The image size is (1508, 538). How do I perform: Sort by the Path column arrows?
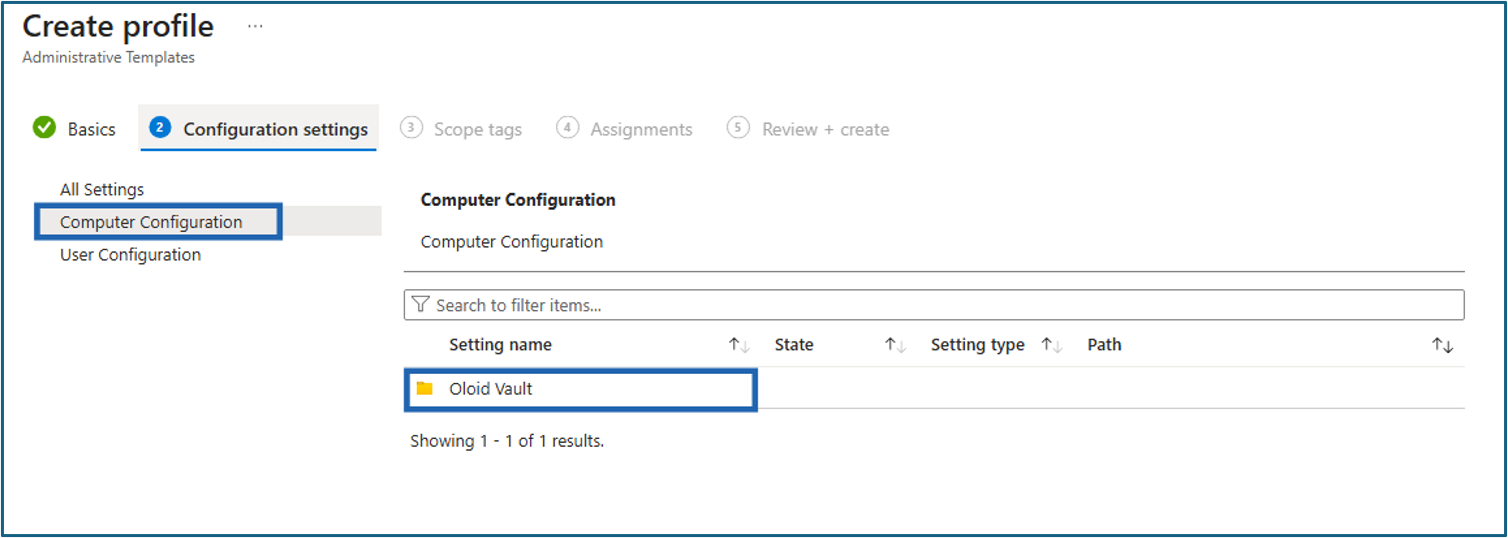pyautogui.click(x=1442, y=345)
